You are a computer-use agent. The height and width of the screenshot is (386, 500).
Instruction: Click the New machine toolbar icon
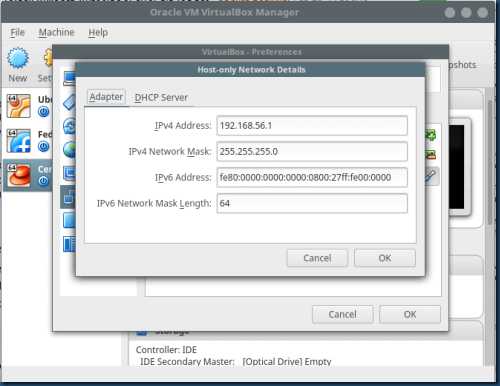(x=18, y=58)
